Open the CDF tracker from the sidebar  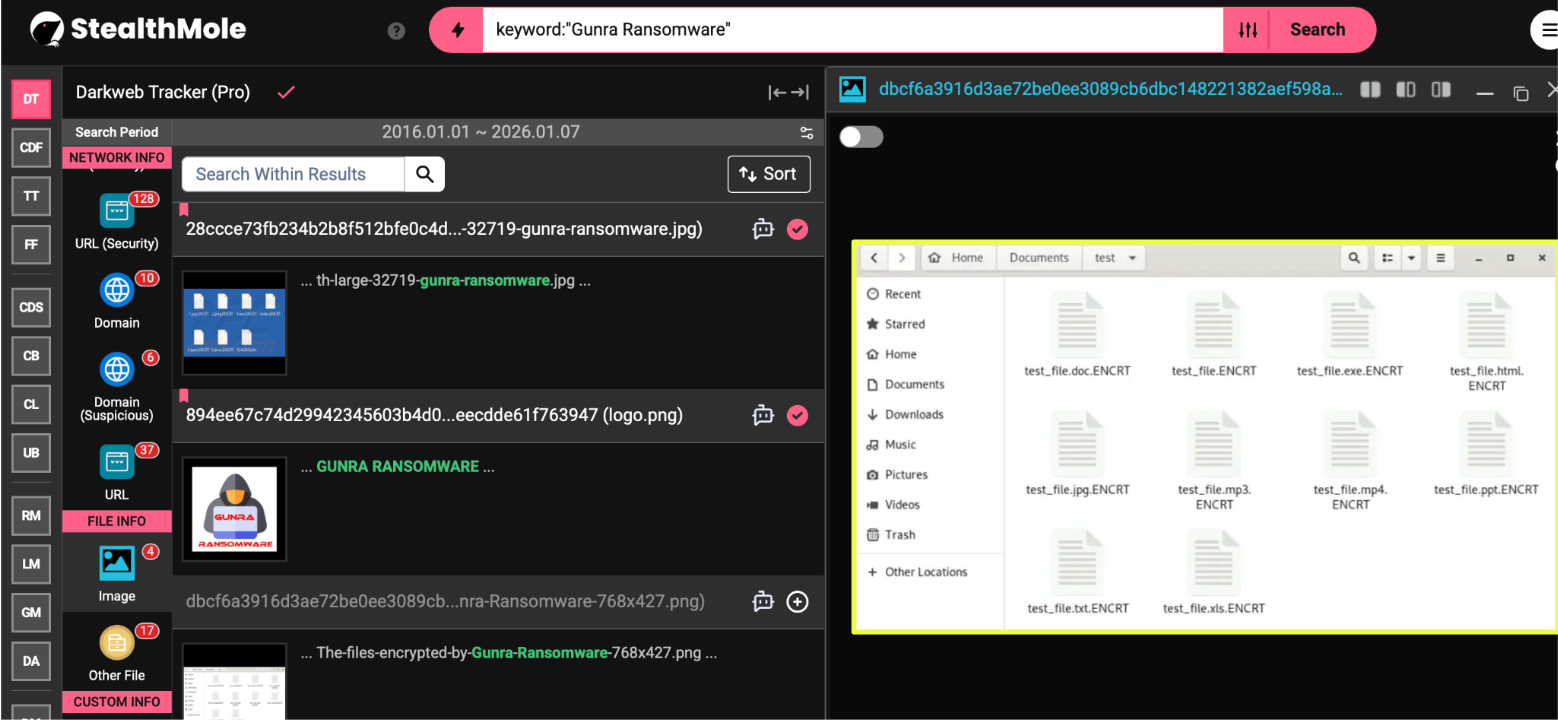pyautogui.click(x=30, y=147)
